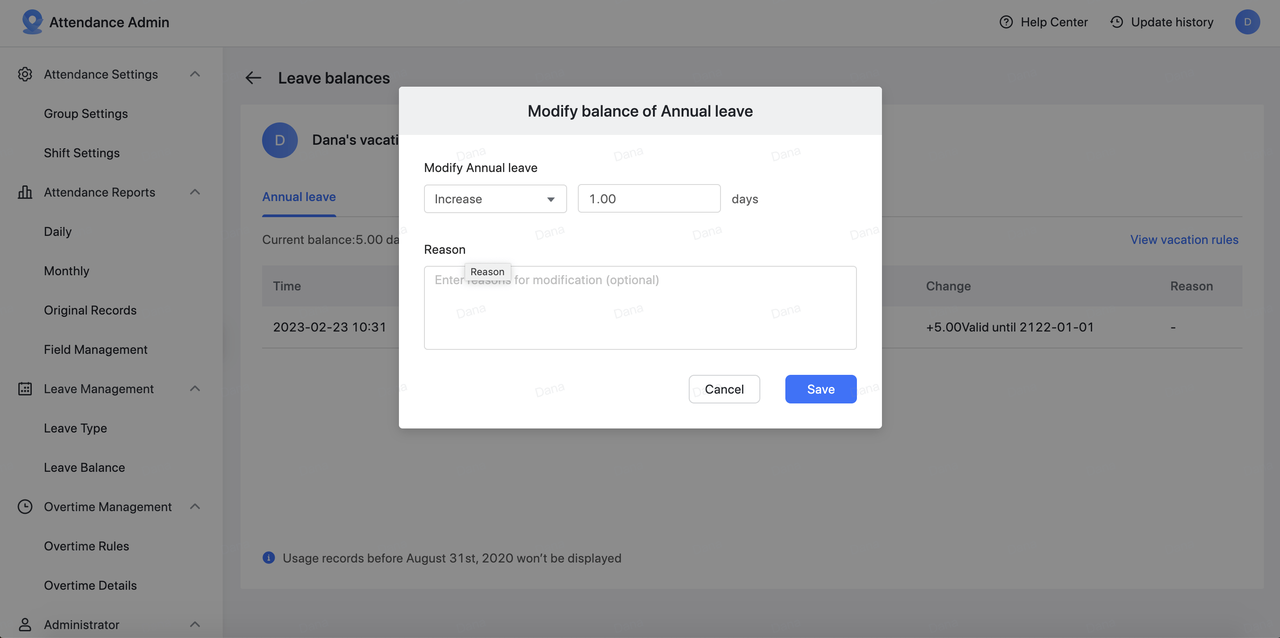Image resolution: width=1280 pixels, height=638 pixels.
Task: Open the Increase dropdown in dialog
Action: (x=495, y=199)
